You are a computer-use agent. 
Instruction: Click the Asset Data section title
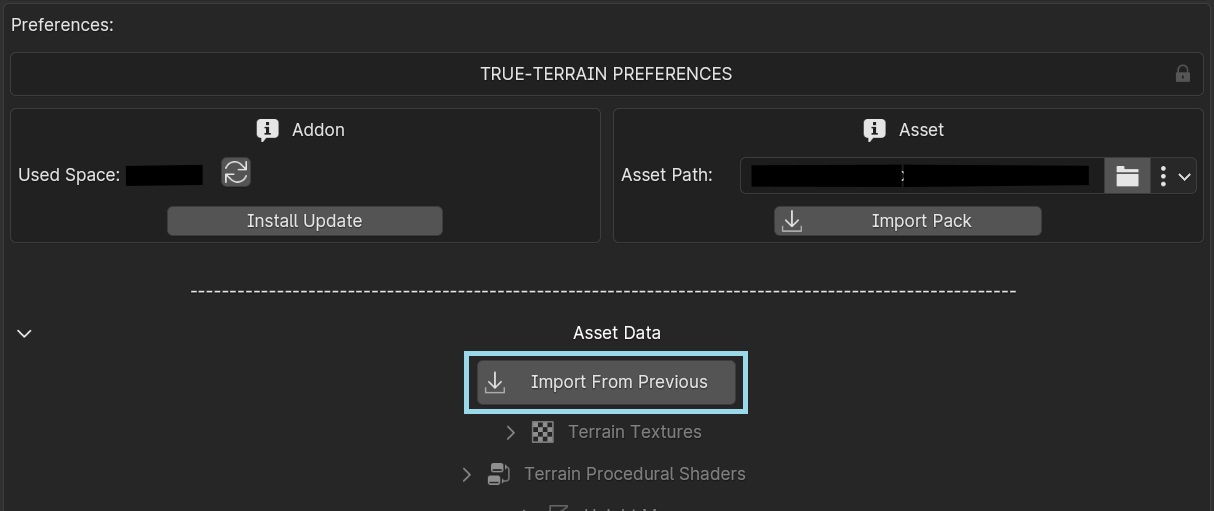[616, 333]
